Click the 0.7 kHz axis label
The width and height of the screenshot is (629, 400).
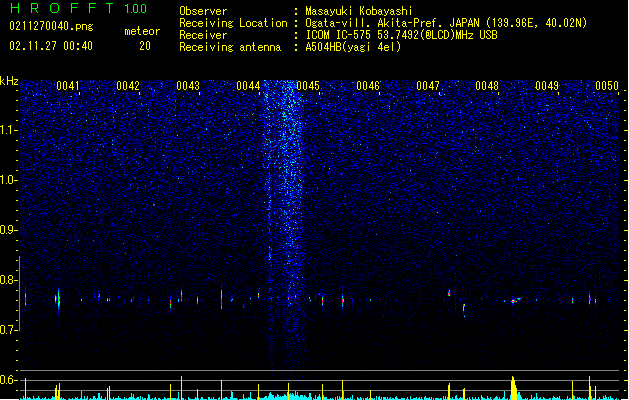8,330
